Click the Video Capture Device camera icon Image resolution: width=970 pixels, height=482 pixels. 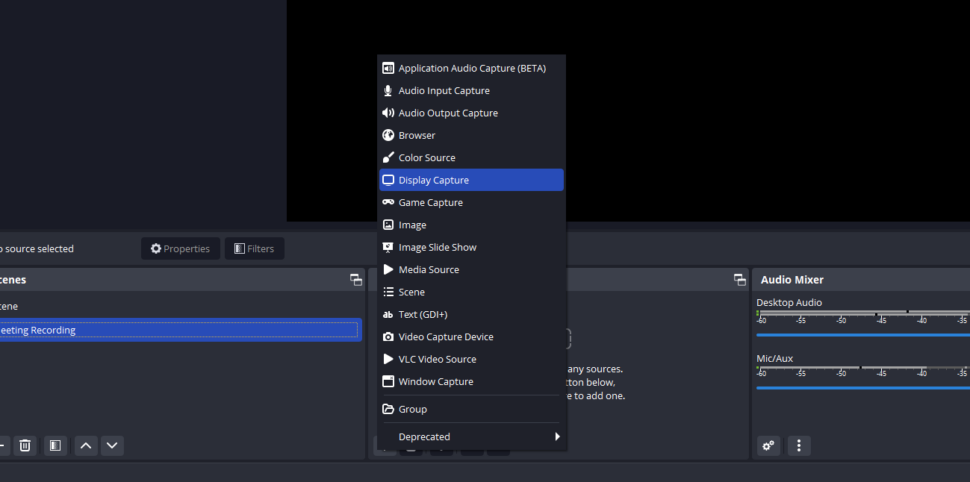point(388,337)
